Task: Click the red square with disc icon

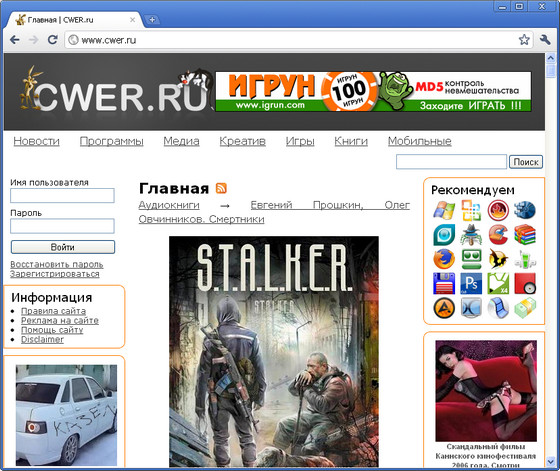Action: point(525,284)
